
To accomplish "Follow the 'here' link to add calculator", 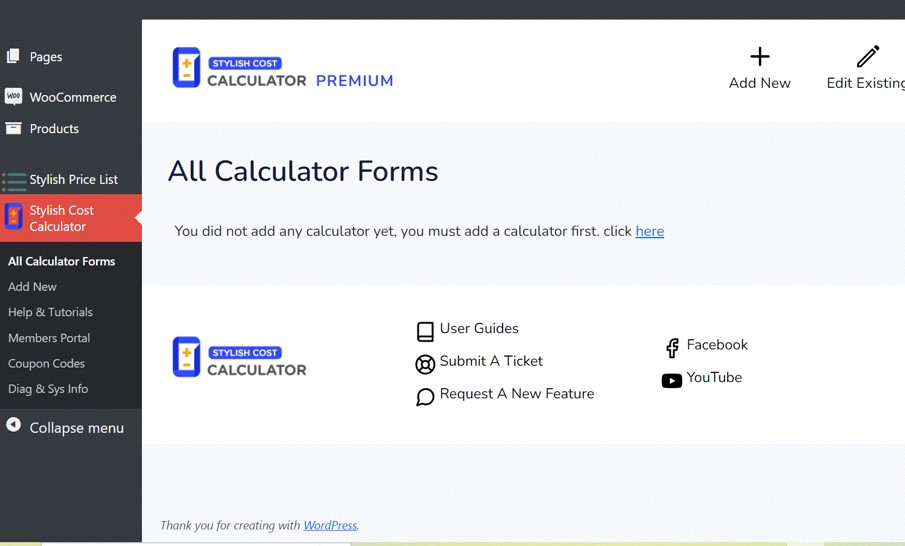I will click(x=649, y=231).
